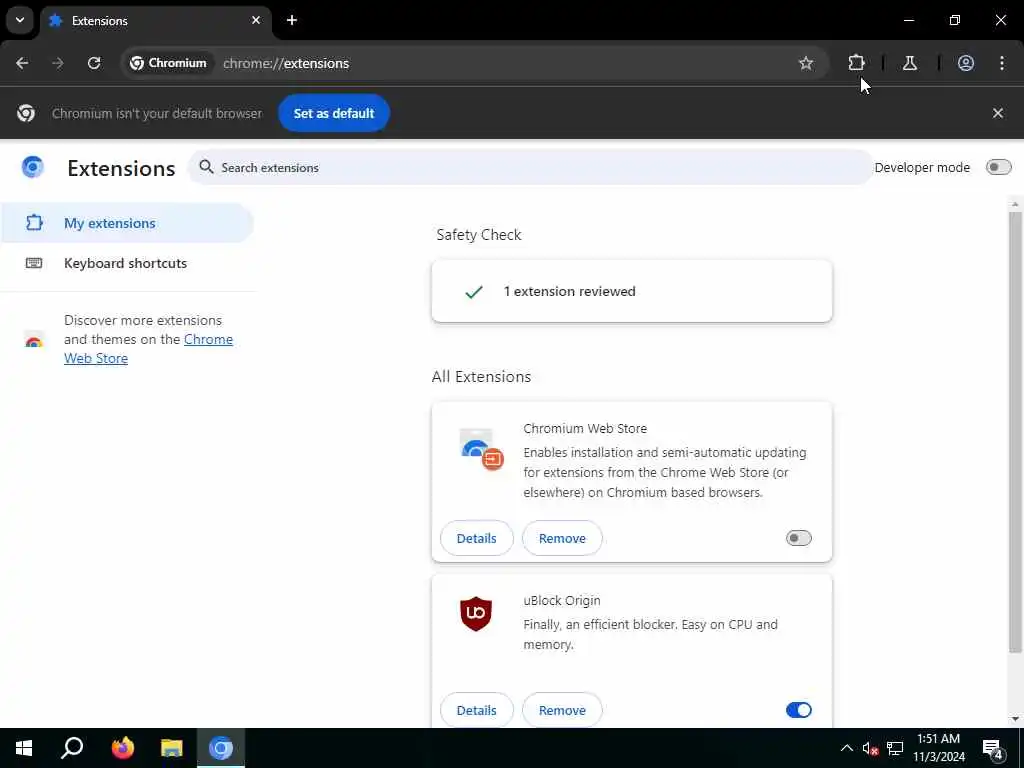Click the 1 extension reviewed card
Image resolution: width=1024 pixels, height=768 pixels.
[632, 291]
